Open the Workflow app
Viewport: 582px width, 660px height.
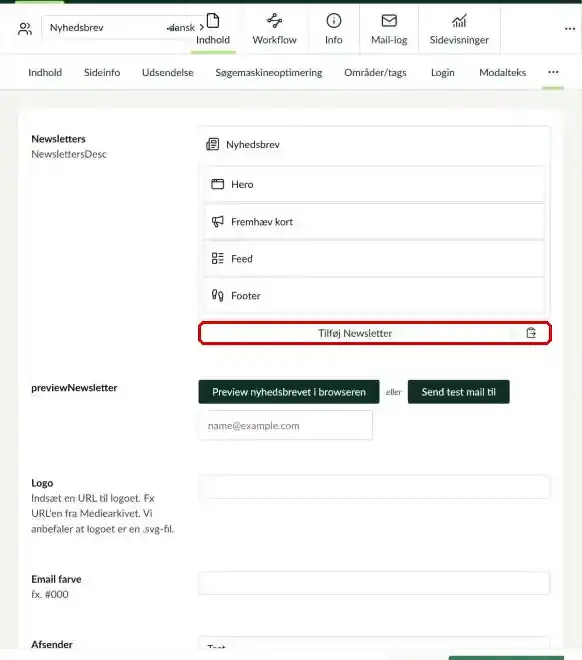tap(274, 29)
